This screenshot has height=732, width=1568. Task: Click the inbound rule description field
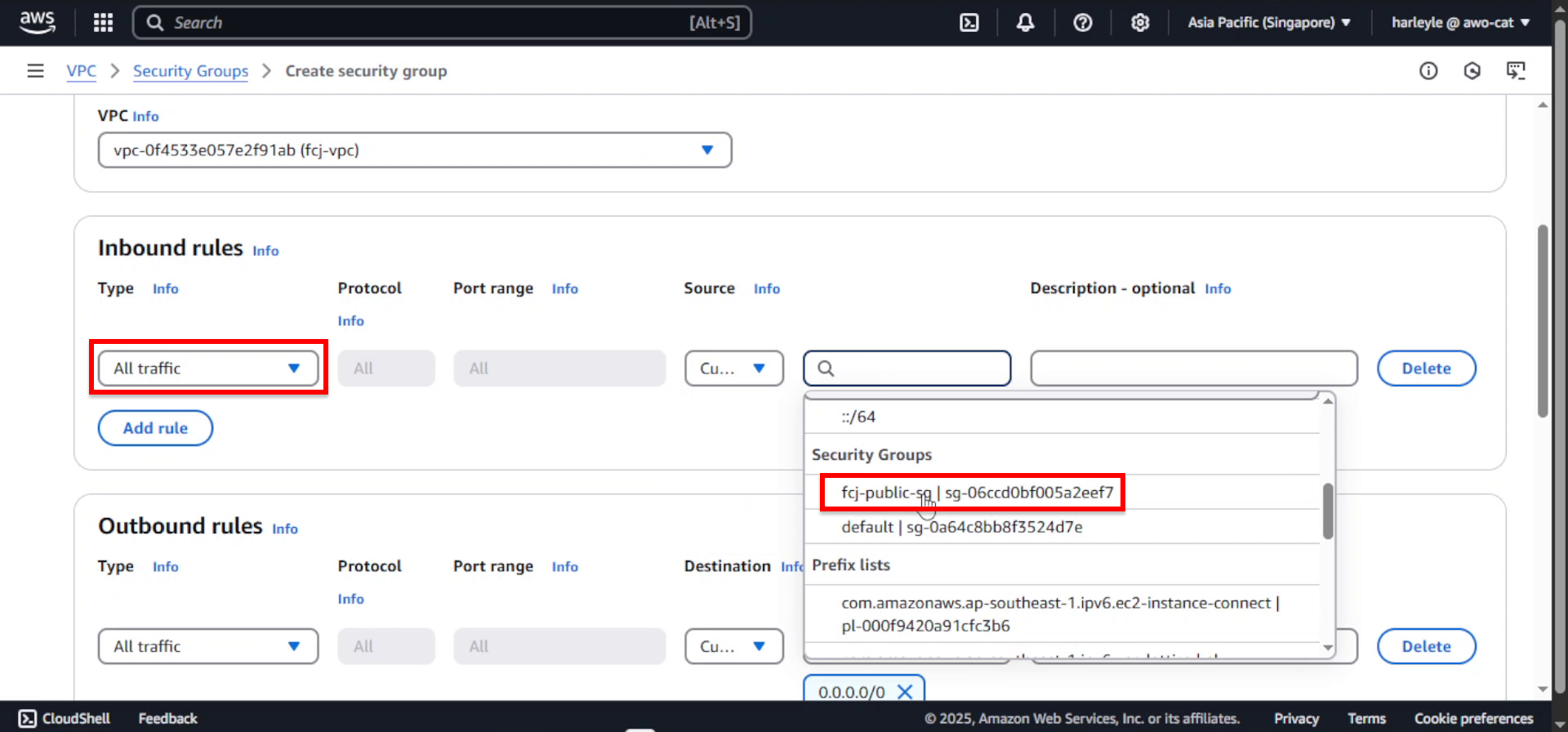click(1194, 368)
